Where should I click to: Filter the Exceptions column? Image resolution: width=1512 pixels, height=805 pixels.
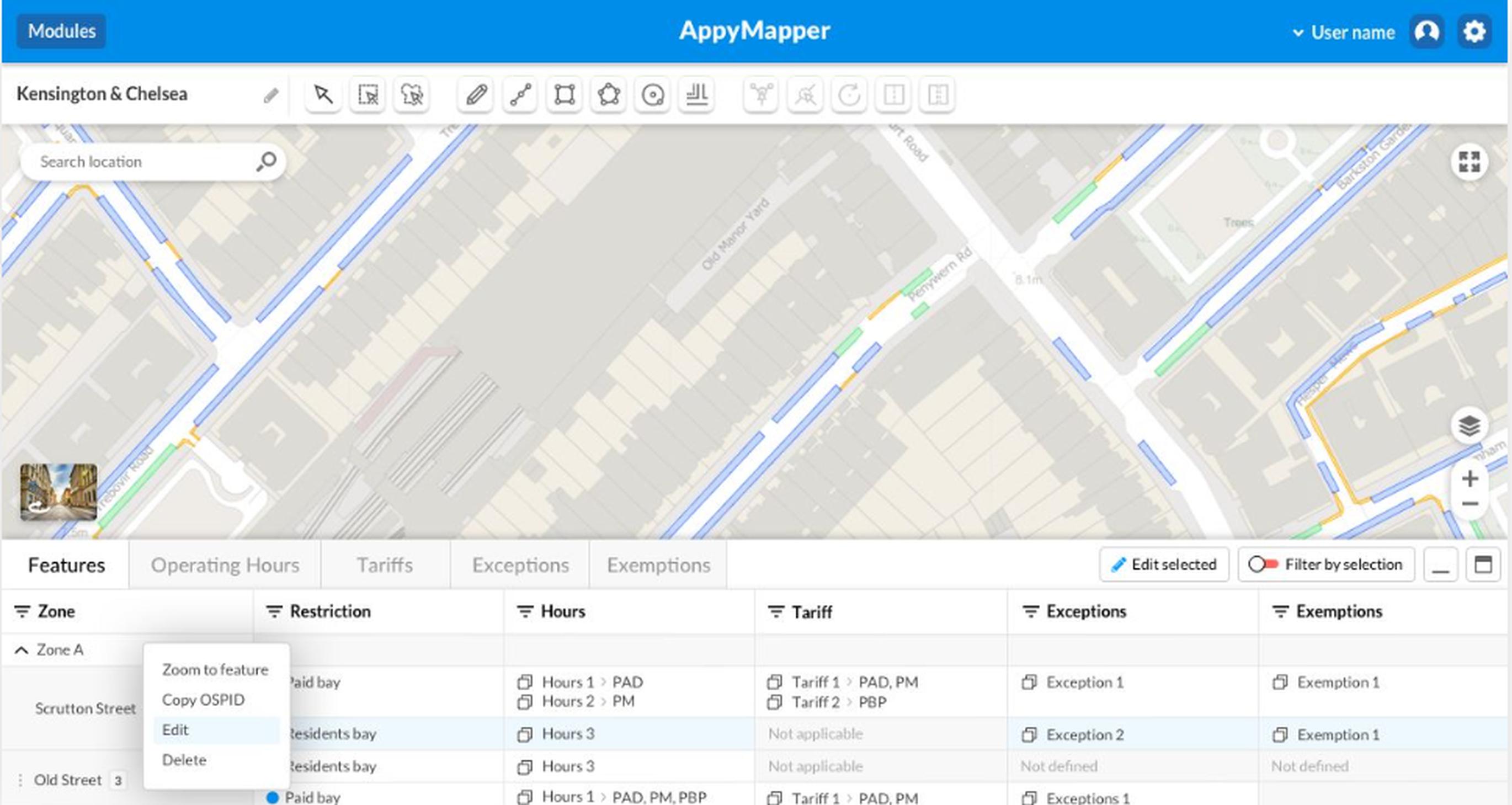pos(1030,611)
